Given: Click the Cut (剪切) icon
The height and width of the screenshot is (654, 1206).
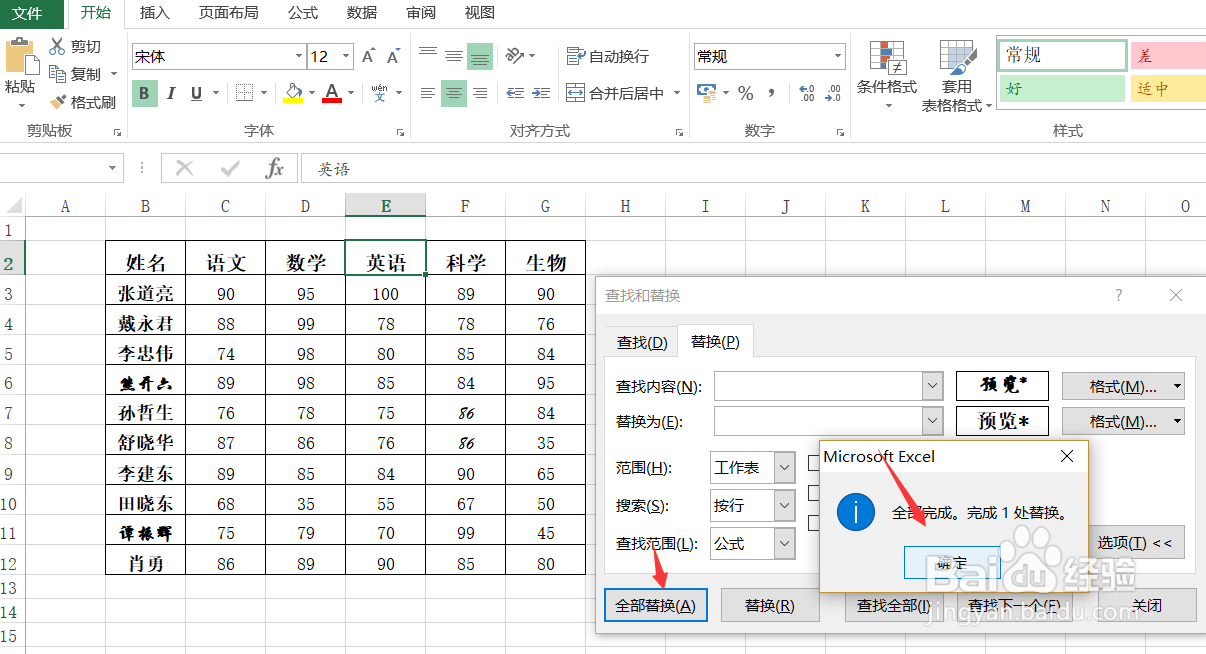Looking at the screenshot, I should point(60,47).
